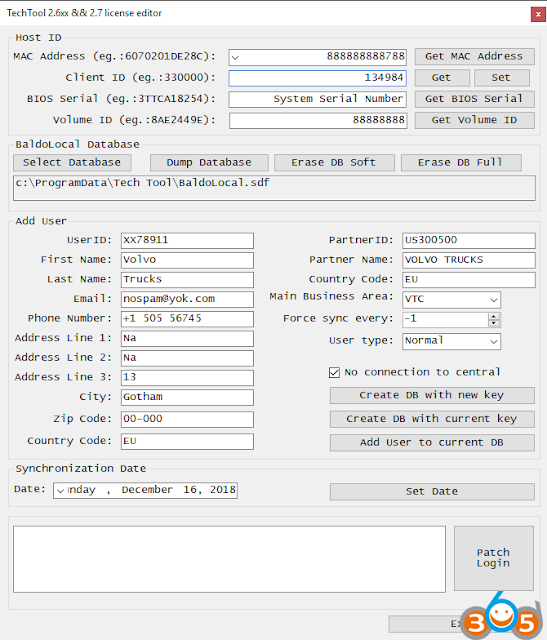Click the left Country Code field under Zip Code

click(187, 441)
